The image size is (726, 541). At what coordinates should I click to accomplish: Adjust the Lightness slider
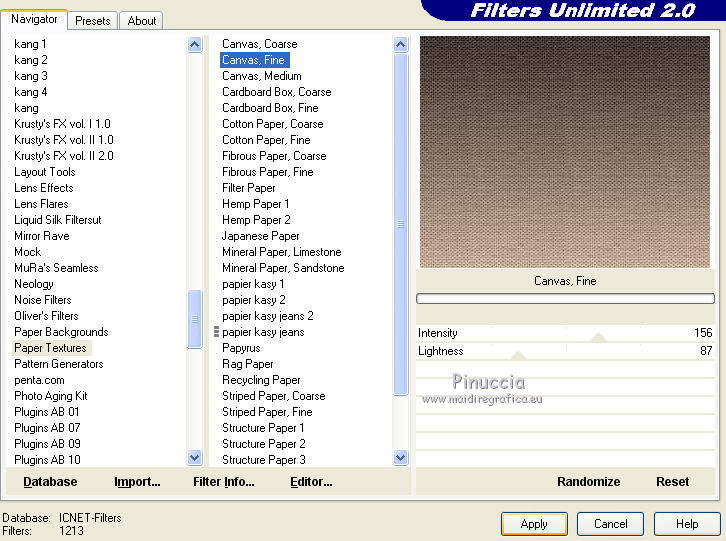[x=519, y=355]
